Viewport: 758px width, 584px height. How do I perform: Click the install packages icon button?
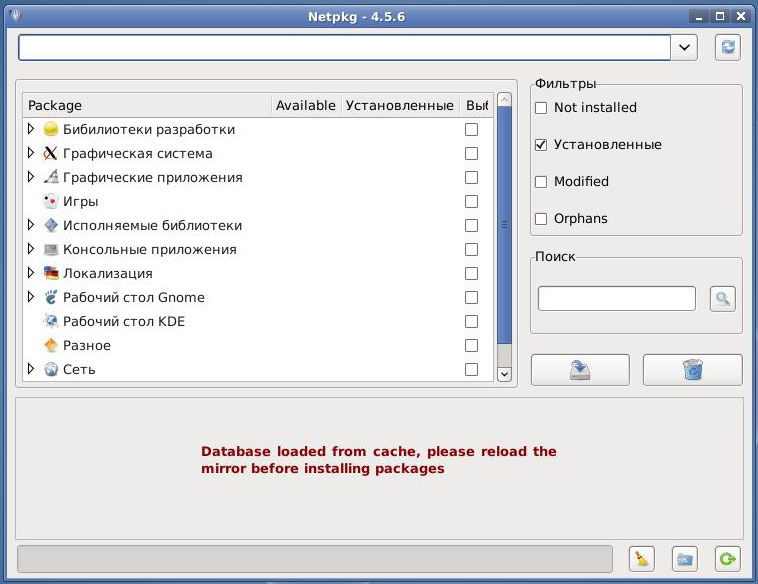pos(580,370)
